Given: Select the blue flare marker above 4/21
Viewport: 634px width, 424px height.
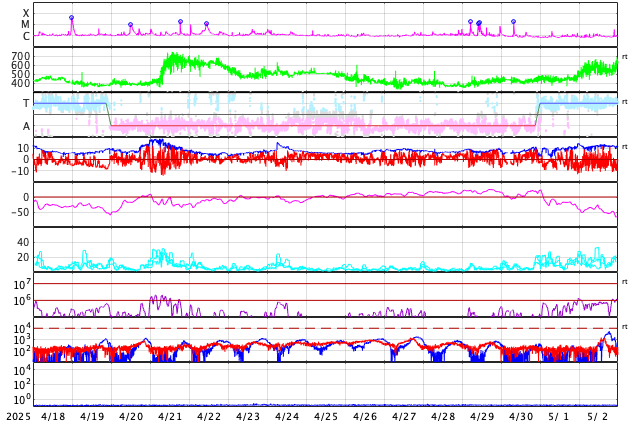Looking at the screenshot, I should coord(180,21).
